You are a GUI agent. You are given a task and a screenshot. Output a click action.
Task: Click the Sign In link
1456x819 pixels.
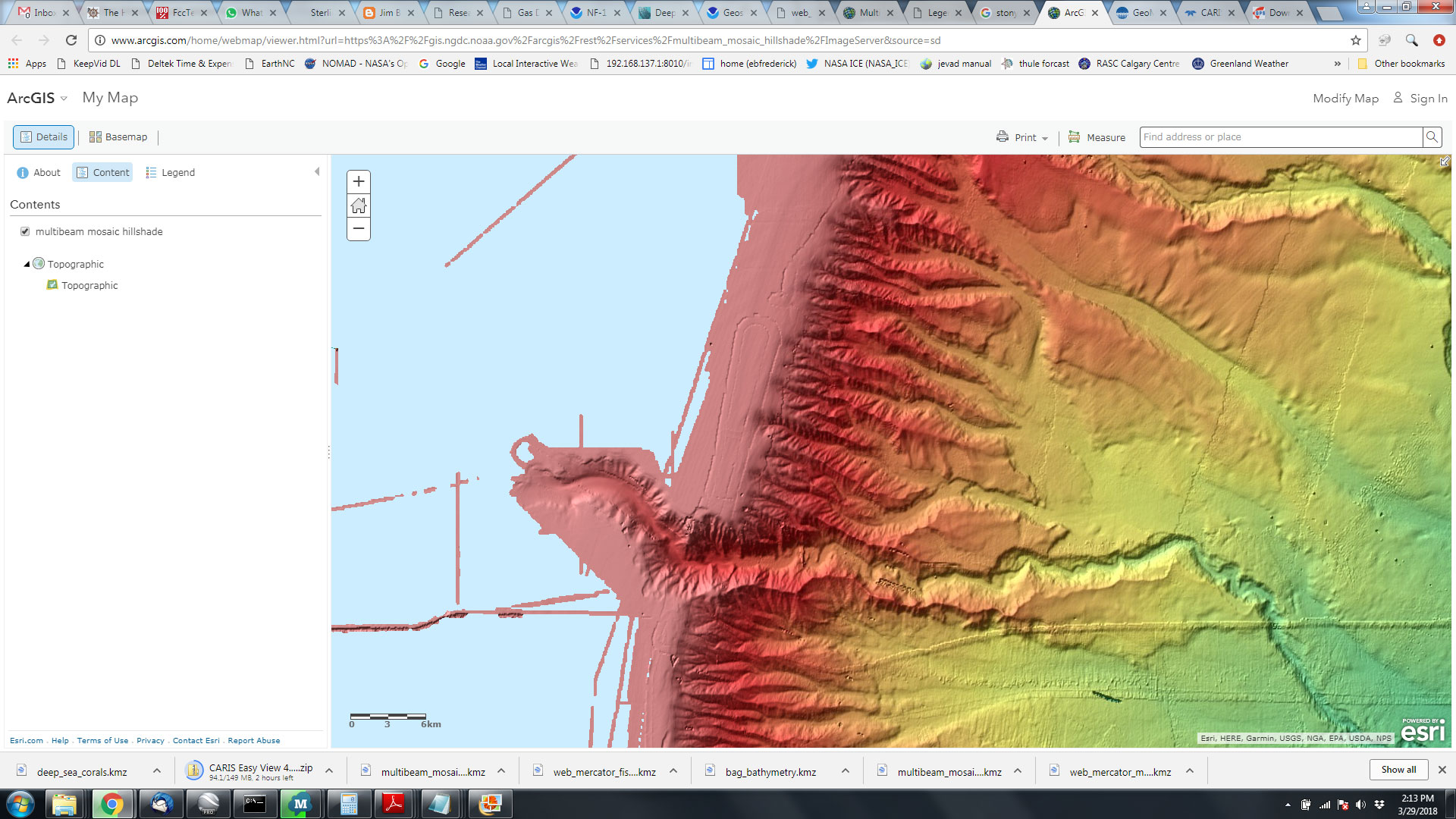pos(1421,98)
